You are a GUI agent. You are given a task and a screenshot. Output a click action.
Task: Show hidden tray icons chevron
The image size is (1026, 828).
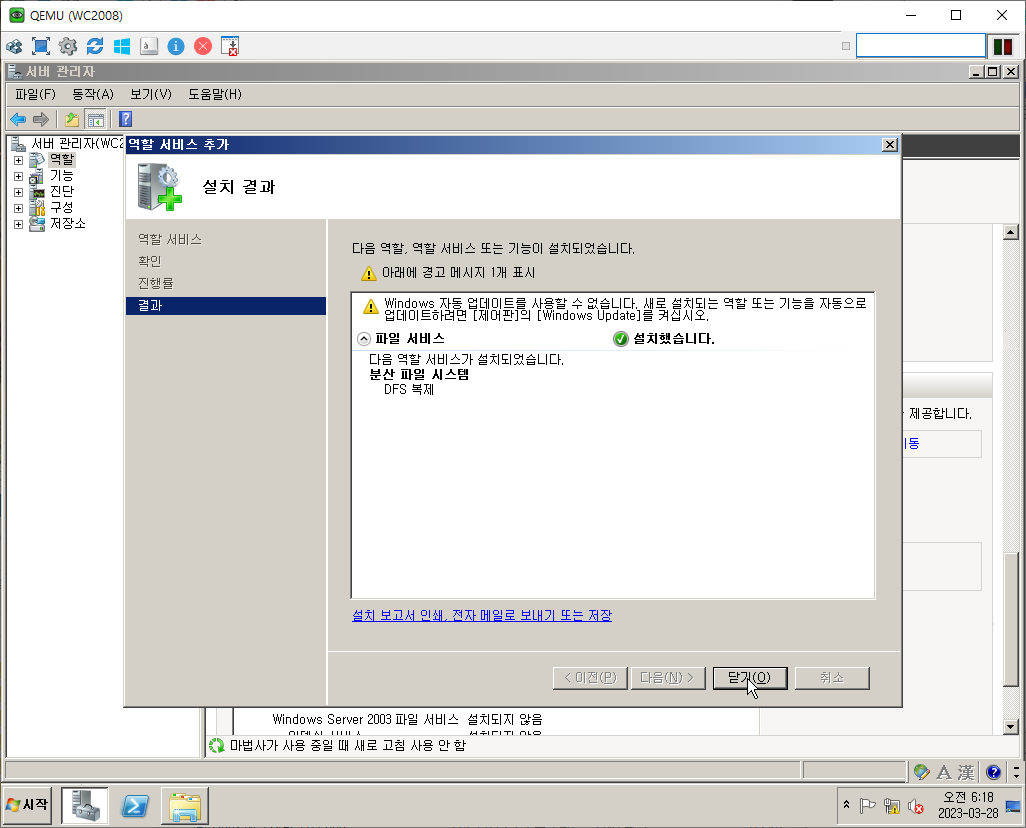pos(847,804)
